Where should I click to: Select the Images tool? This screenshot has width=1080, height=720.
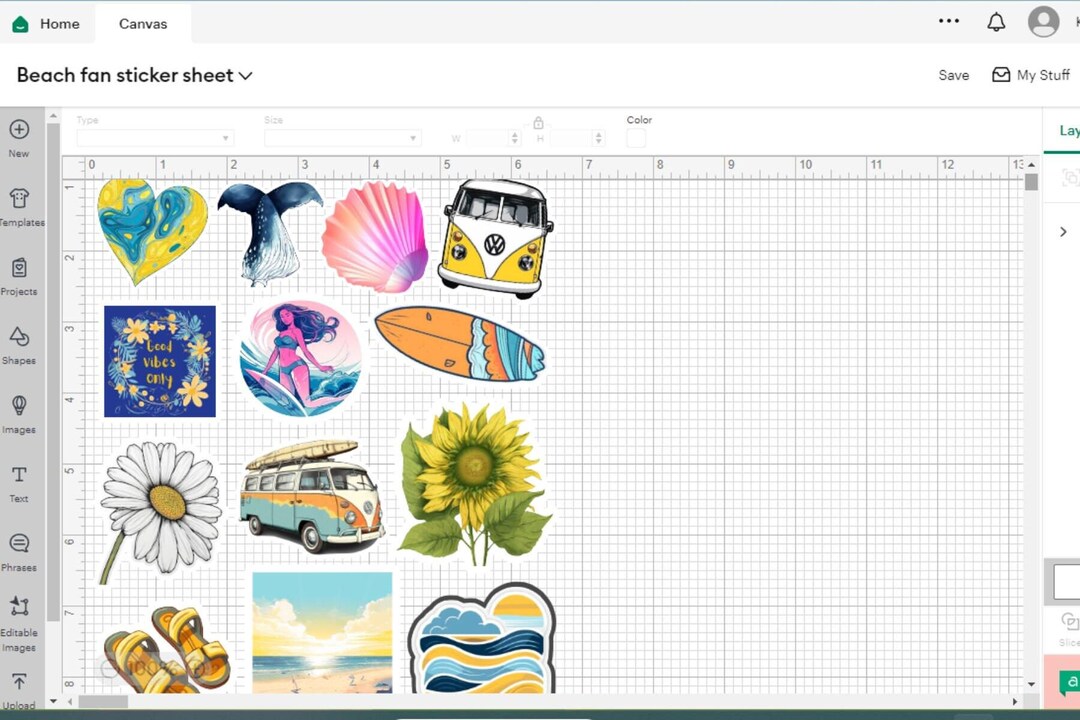coord(19,415)
